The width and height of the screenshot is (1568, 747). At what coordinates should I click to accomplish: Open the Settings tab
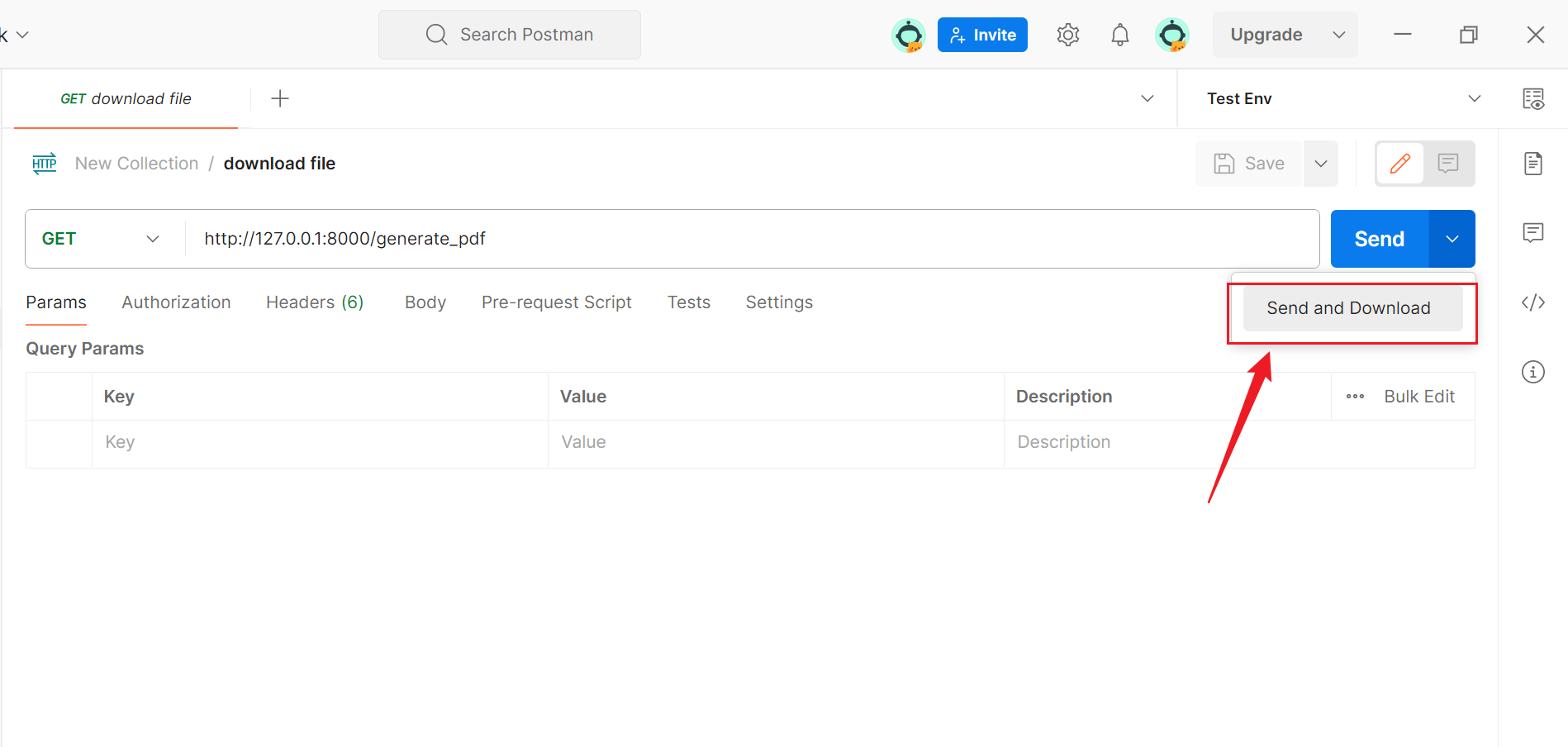pos(779,302)
